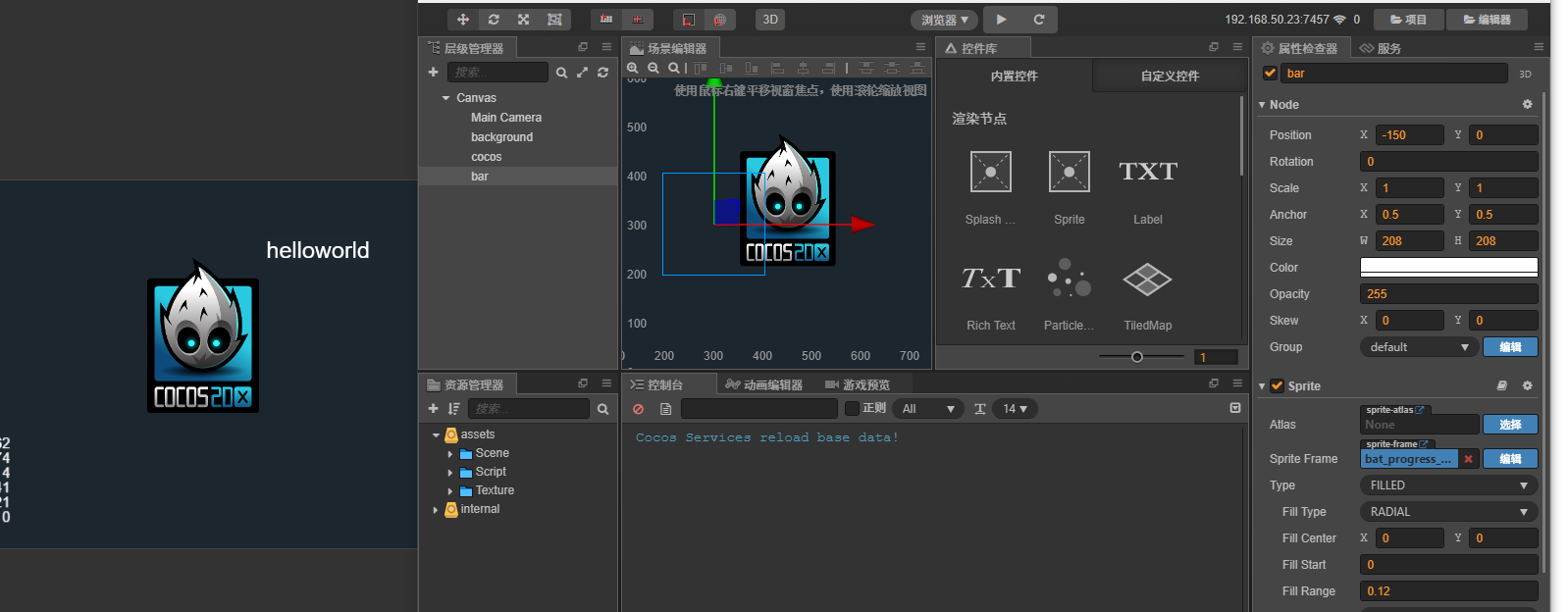Viewport: 1568px width, 612px height.
Task: Click the Atlas select button (选择)
Action: pyautogui.click(x=1510, y=425)
